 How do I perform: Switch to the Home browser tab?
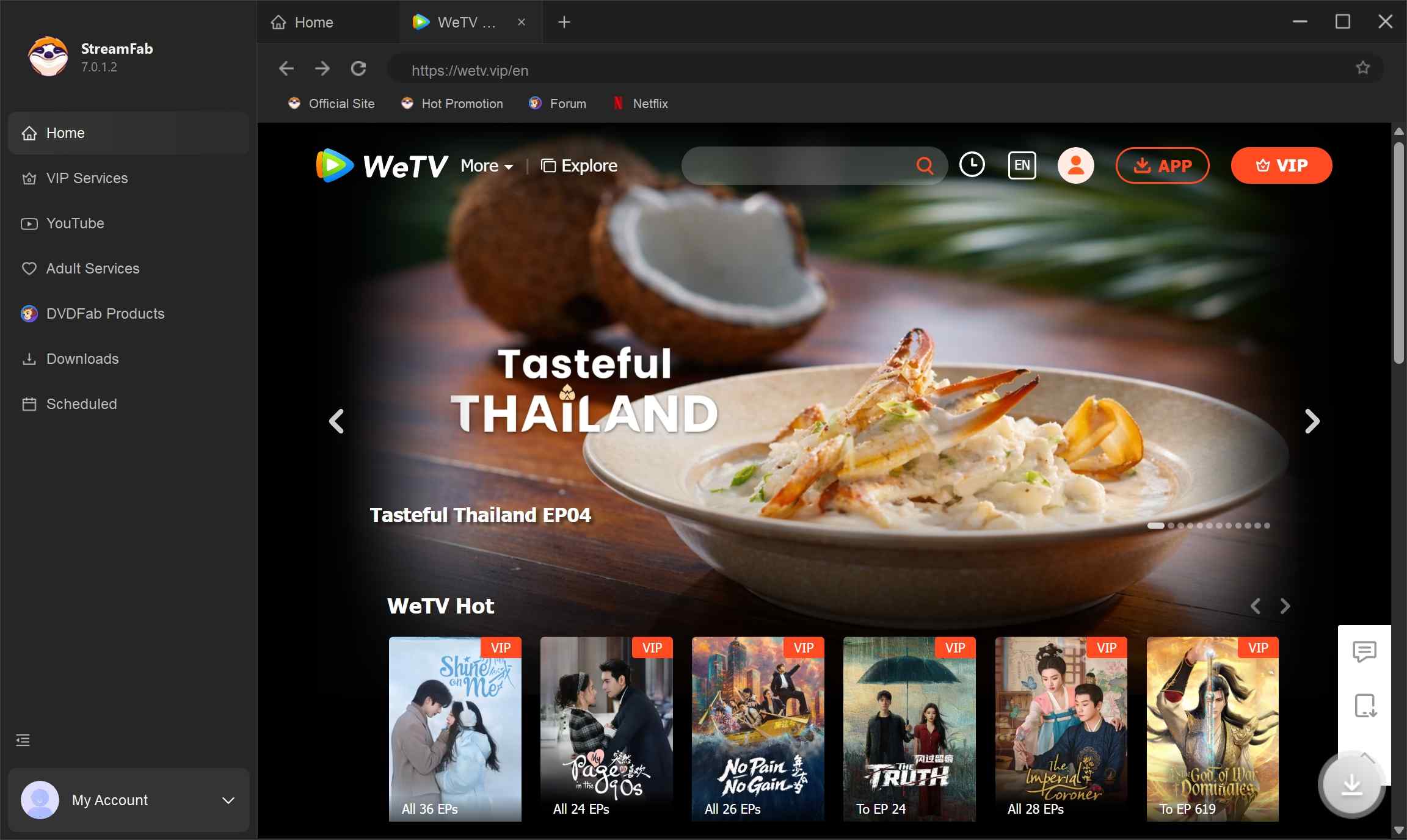(x=313, y=22)
